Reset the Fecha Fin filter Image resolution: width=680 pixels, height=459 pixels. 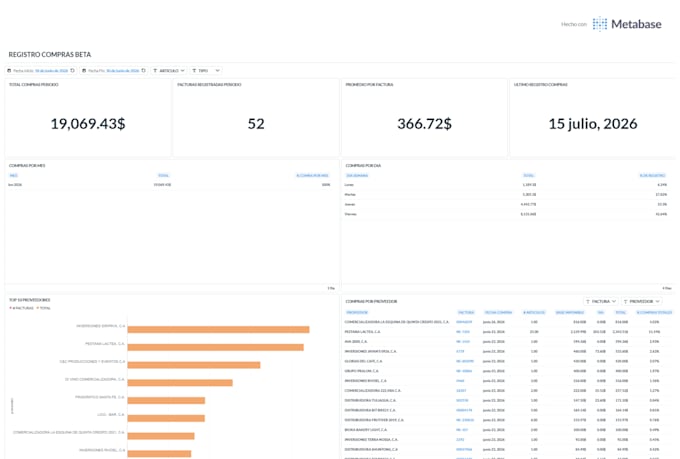144,70
